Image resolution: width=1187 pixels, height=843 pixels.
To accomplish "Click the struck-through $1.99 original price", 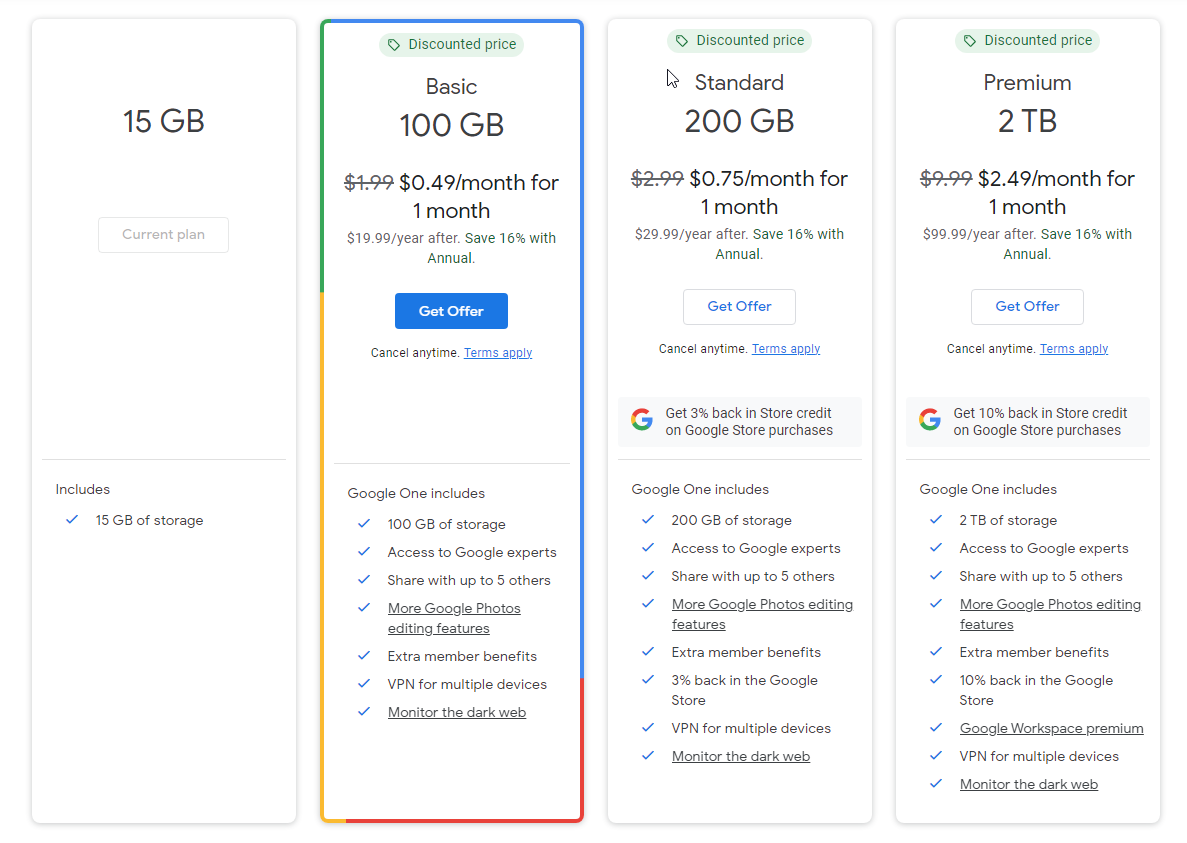I will [369, 182].
